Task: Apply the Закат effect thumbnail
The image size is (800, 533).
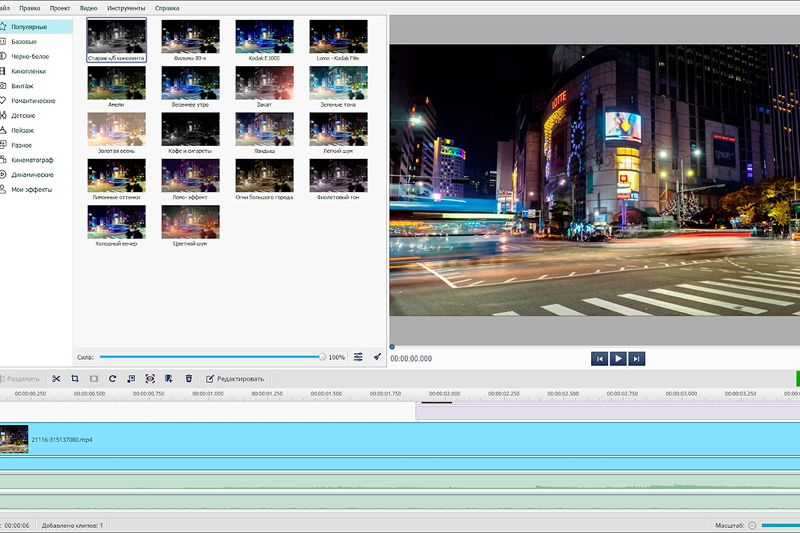Action: 264,83
